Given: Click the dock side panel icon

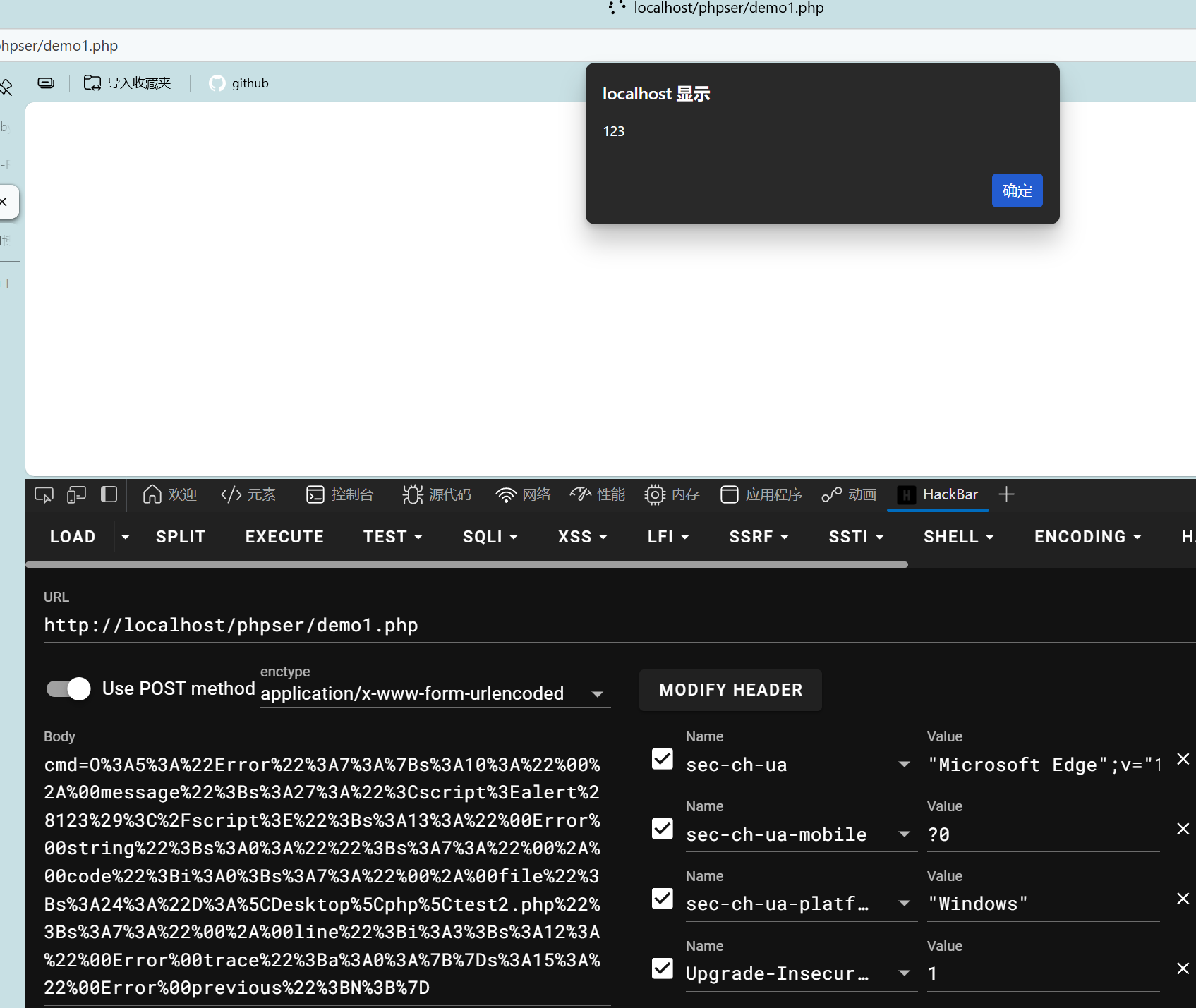Looking at the screenshot, I should click(109, 494).
